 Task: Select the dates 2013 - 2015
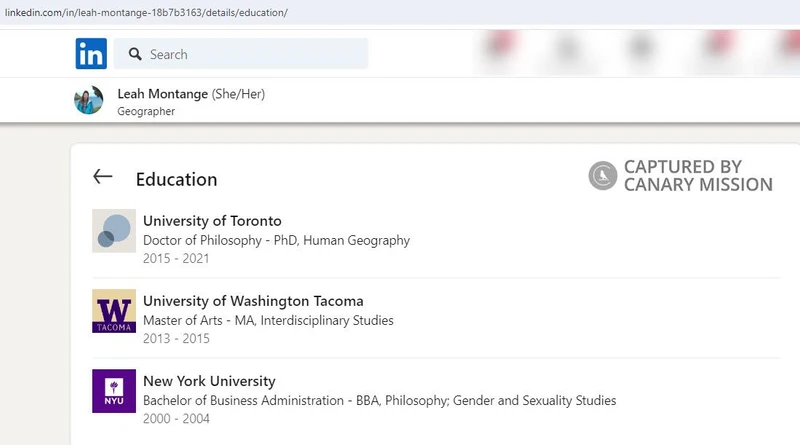coord(176,339)
